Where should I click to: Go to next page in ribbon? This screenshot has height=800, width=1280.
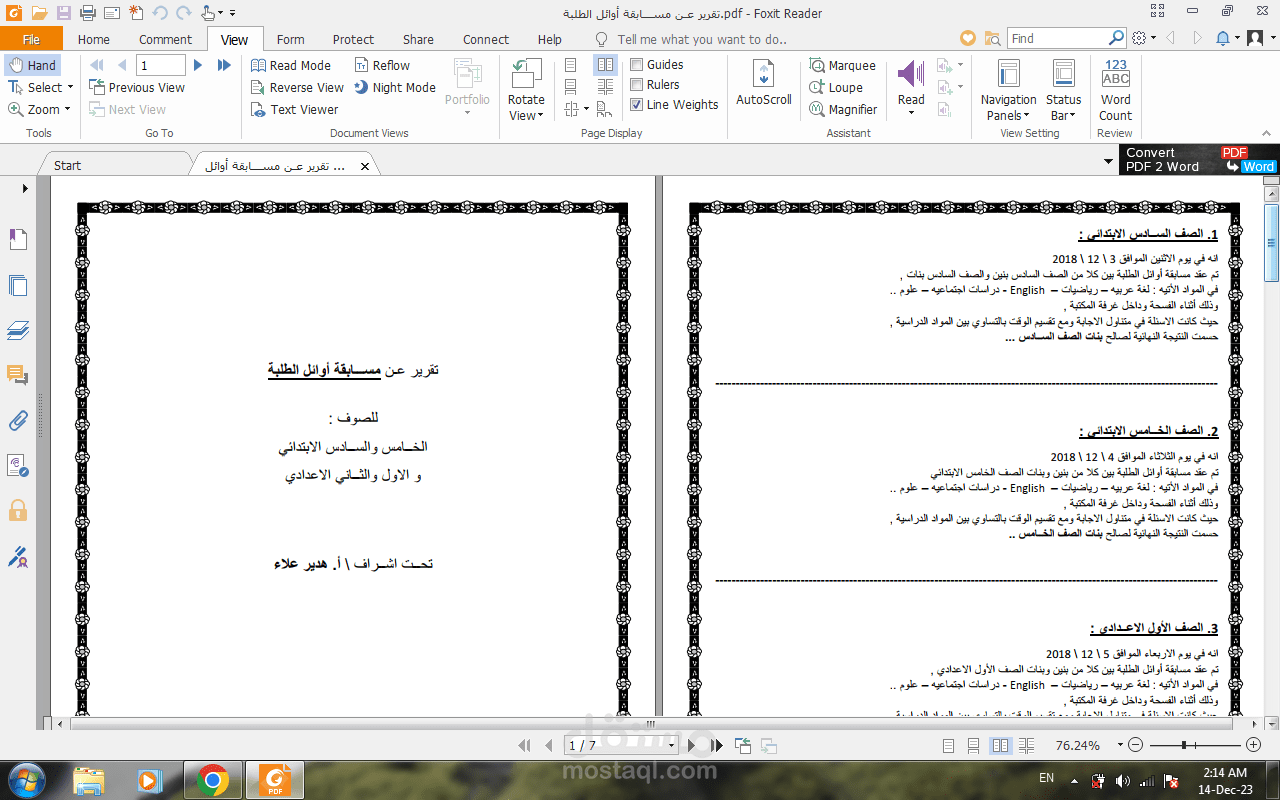(x=198, y=65)
